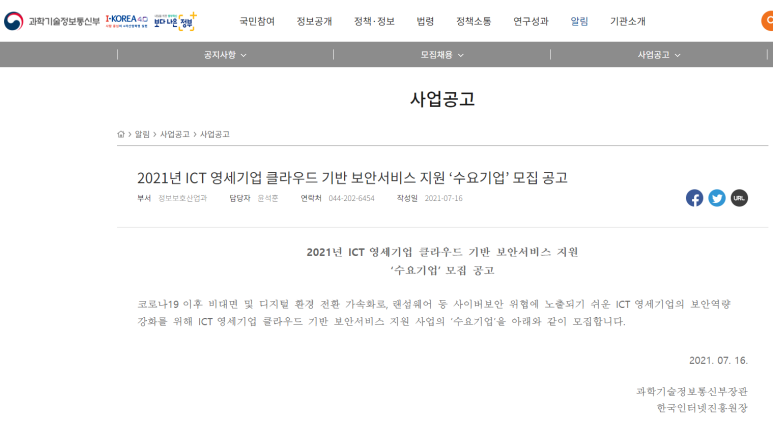Image resolution: width=773 pixels, height=430 pixels.
Task: Click the paragraph line starting 코로나19 이후
Action: click(x=434, y=304)
